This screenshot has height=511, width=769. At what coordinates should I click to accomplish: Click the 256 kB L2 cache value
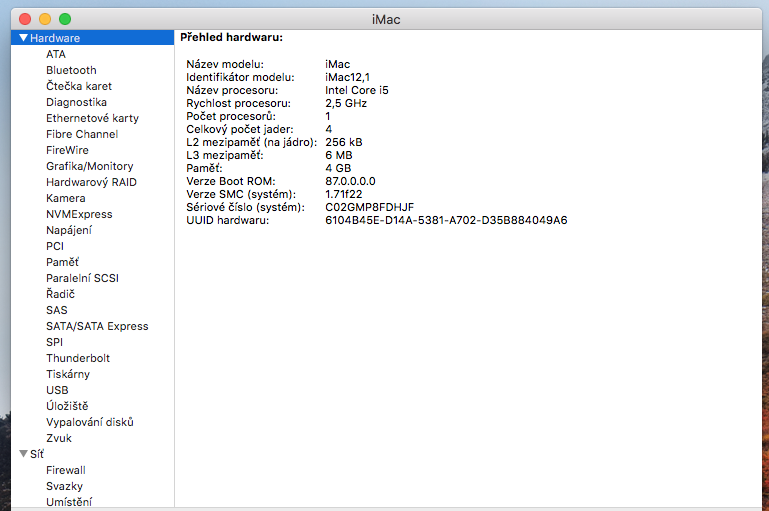(x=344, y=142)
